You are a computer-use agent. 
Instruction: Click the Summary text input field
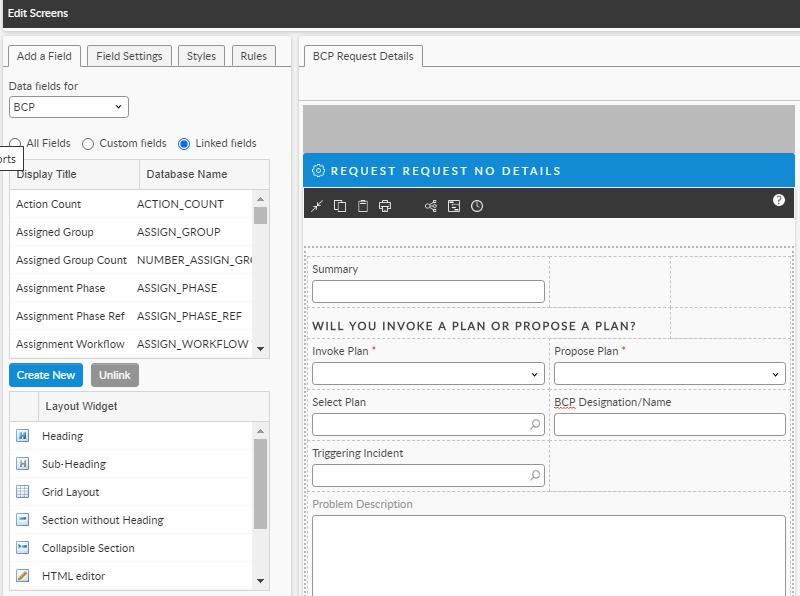428,291
